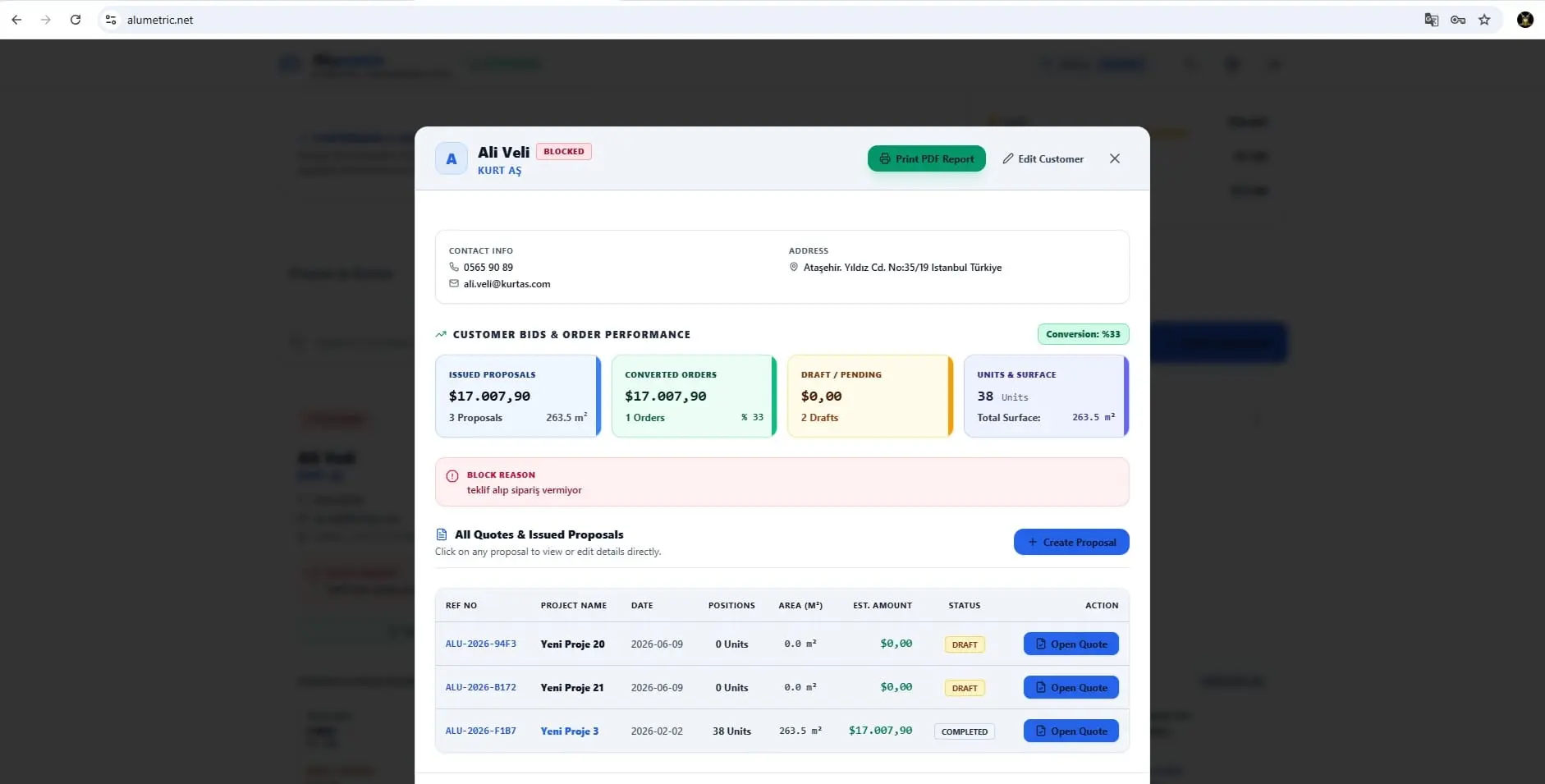Open Quote for Yeni Proje 20

pyautogui.click(x=1070, y=644)
